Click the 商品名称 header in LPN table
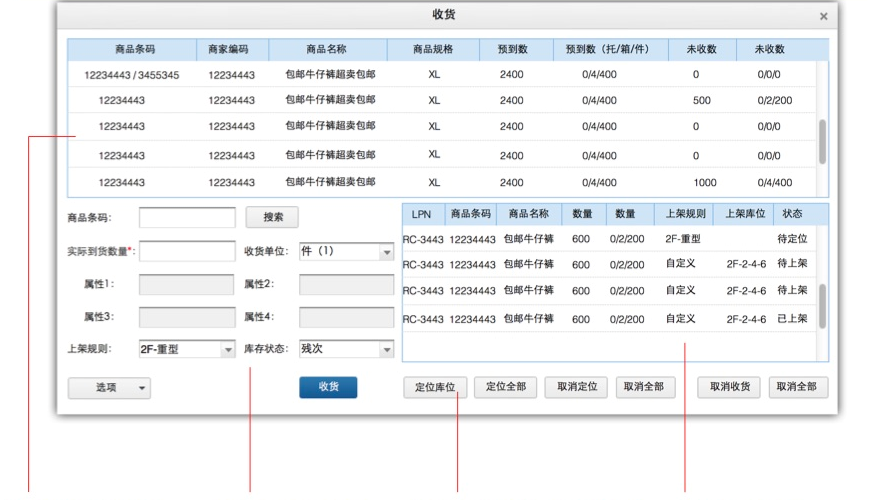 528,214
